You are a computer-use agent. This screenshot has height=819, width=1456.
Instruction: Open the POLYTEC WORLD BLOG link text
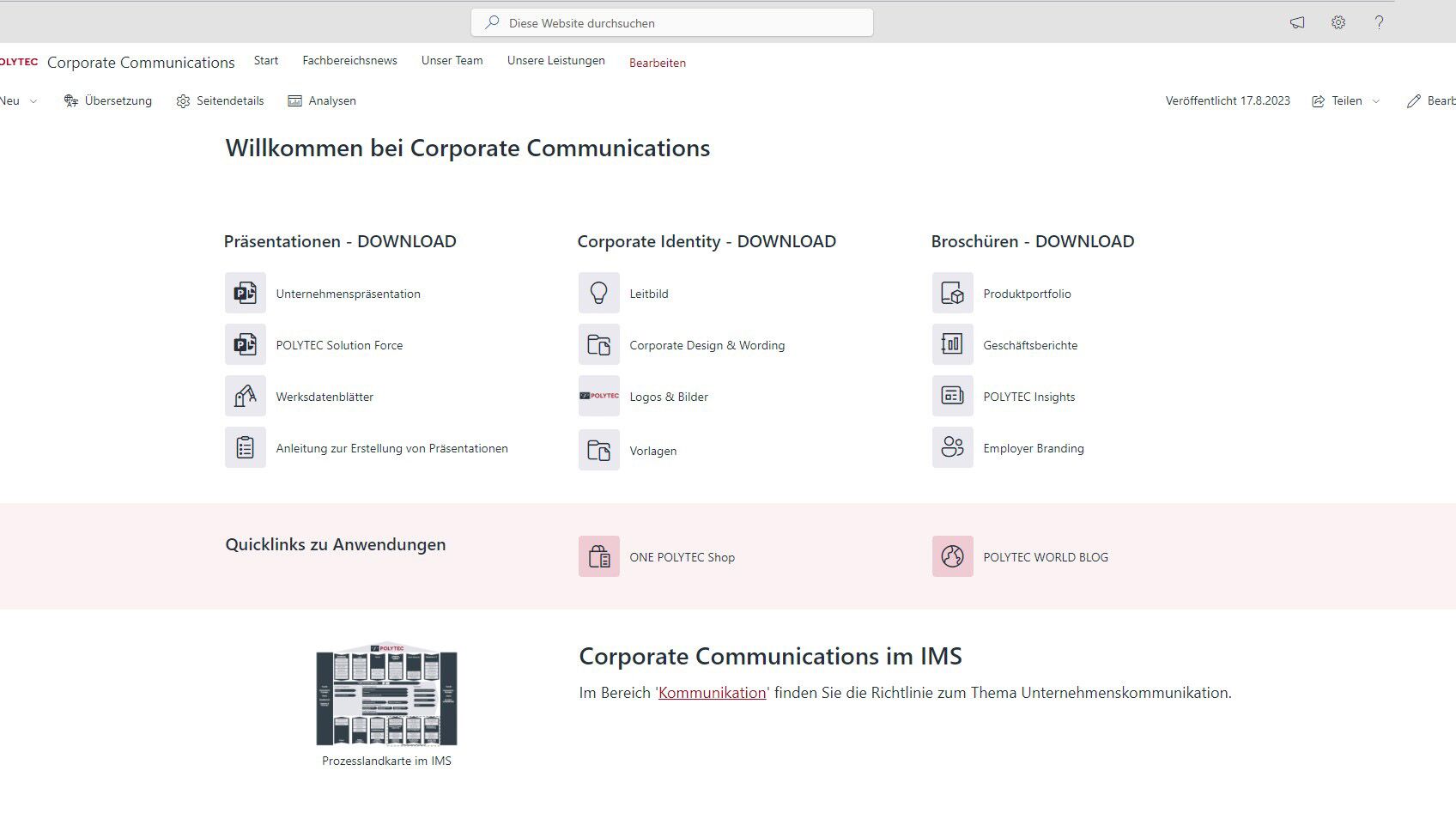pos(1046,557)
